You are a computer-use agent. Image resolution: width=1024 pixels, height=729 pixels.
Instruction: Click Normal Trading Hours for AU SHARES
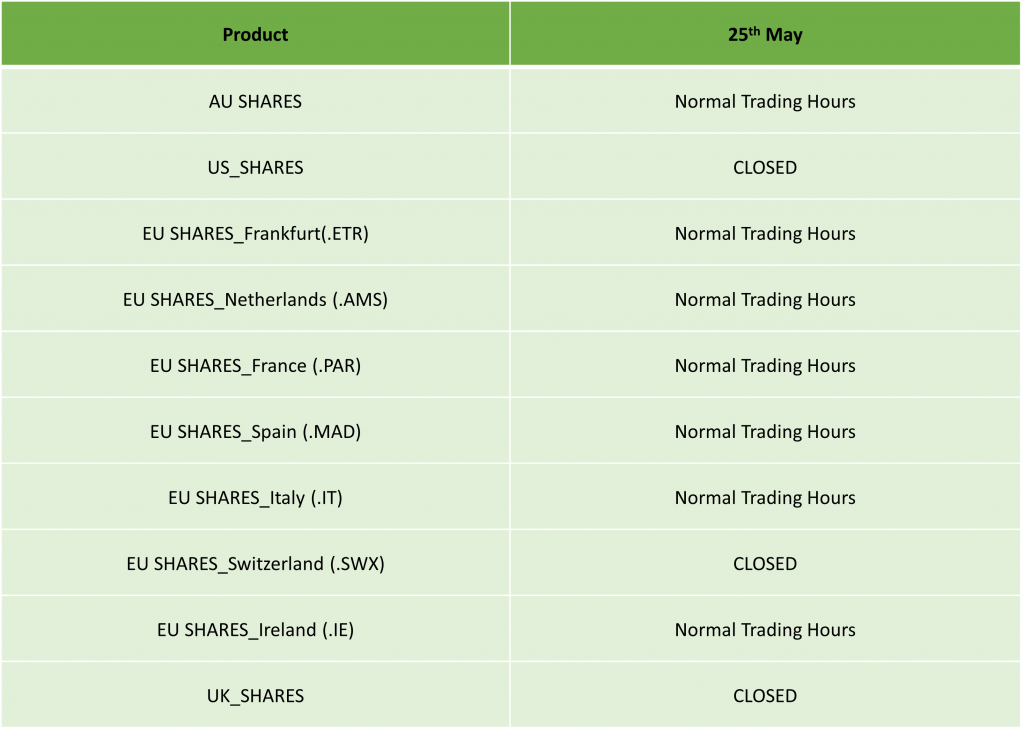pos(765,101)
